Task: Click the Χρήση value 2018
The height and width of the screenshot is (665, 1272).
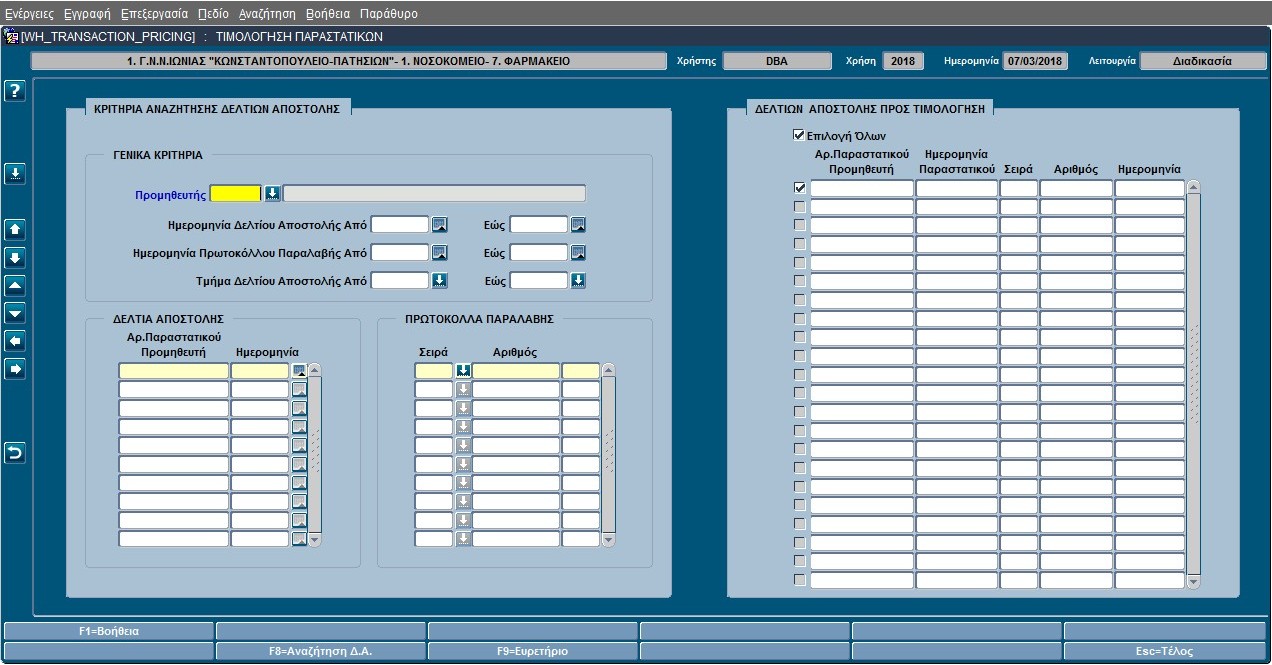Action: [904, 61]
